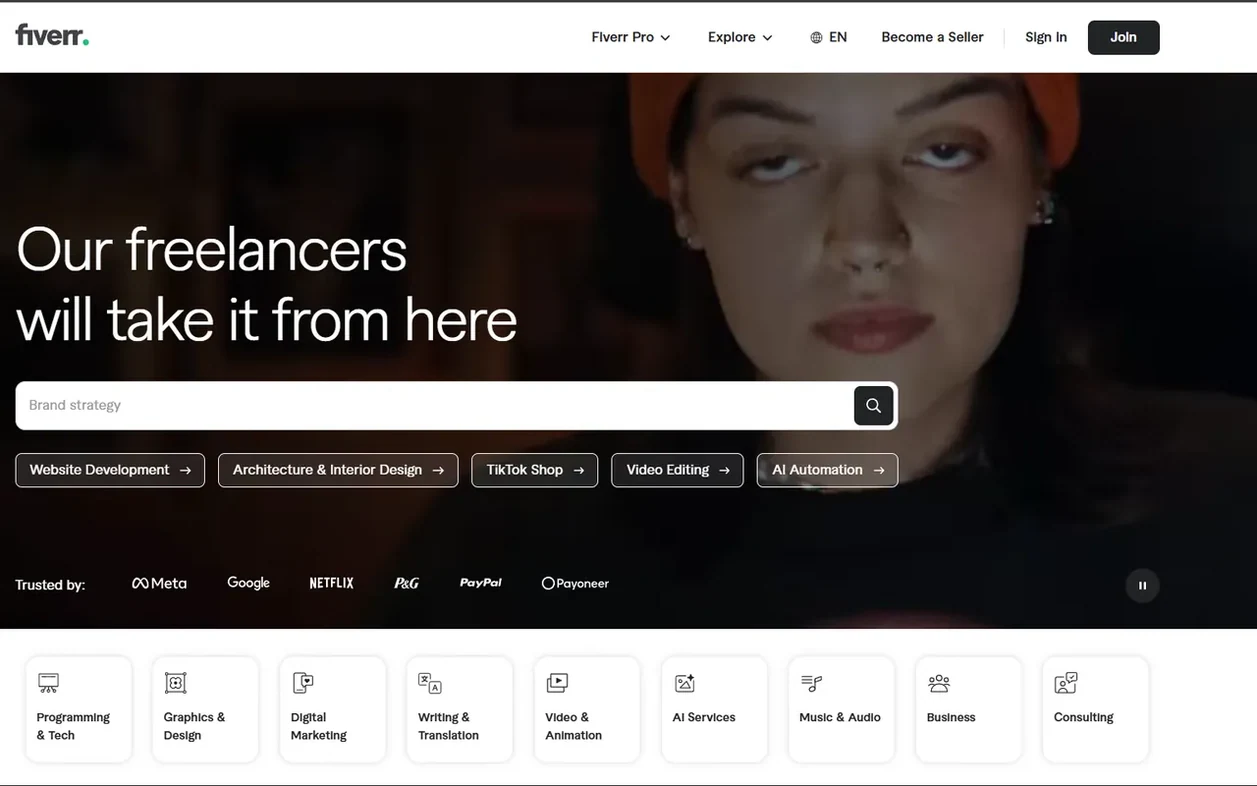Click the P&G logo
The width and height of the screenshot is (1257, 786).
[406, 583]
